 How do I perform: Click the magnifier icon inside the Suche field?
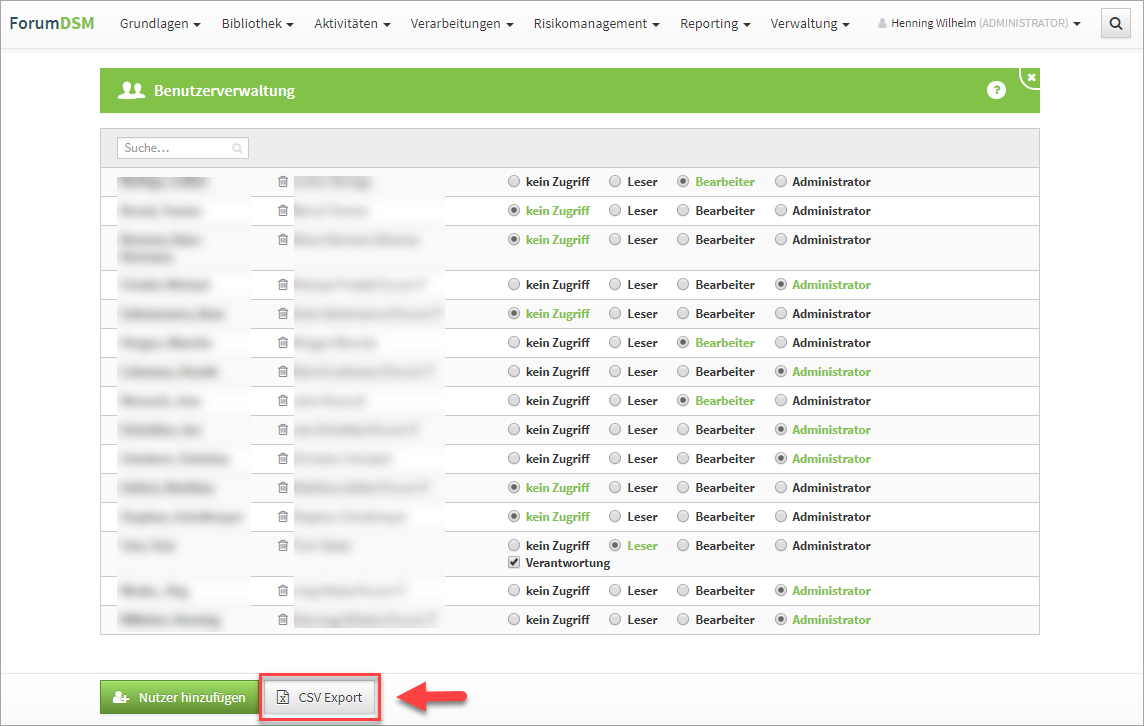(x=237, y=148)
